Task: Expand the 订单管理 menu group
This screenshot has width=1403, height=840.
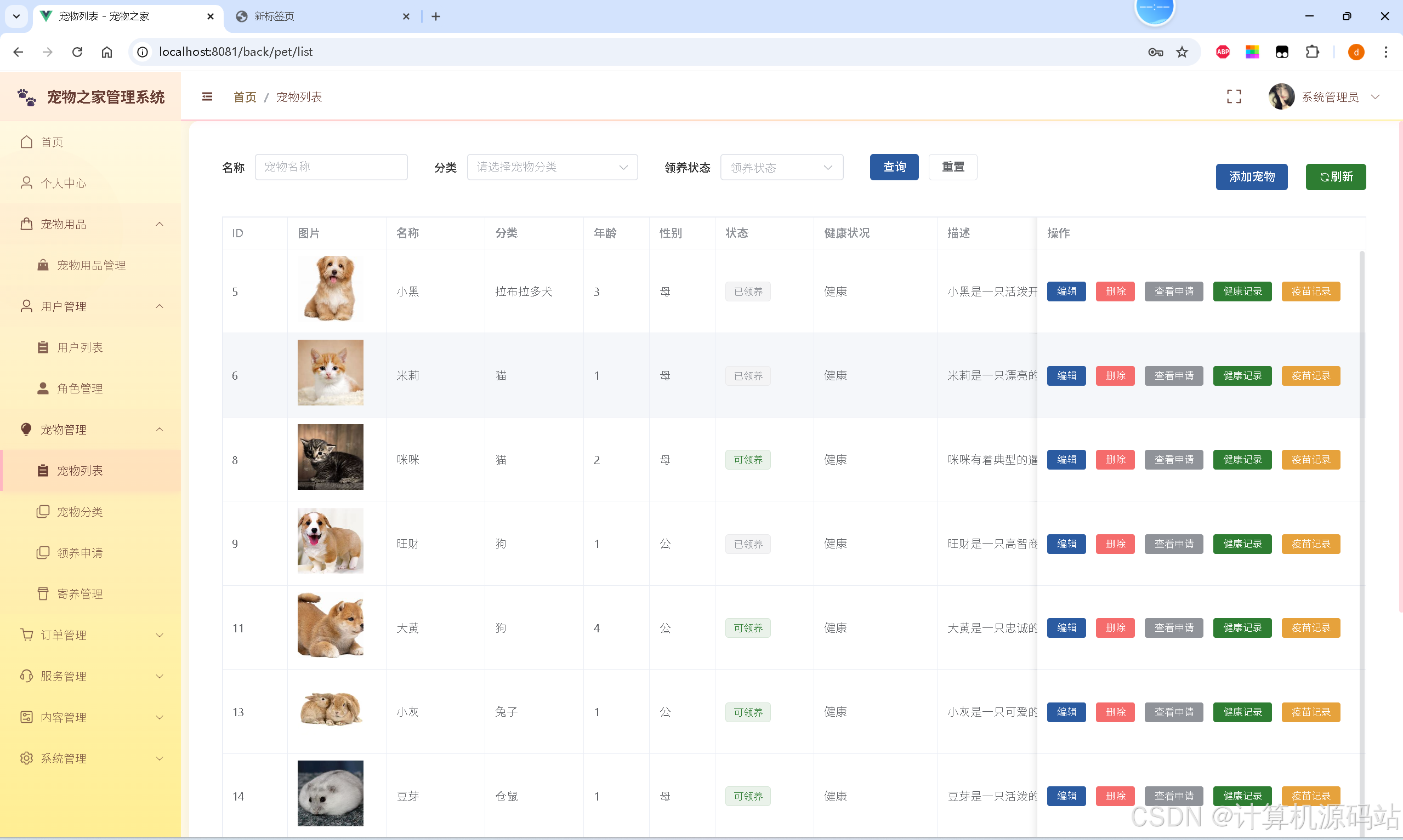Action: tap(90, 635)
